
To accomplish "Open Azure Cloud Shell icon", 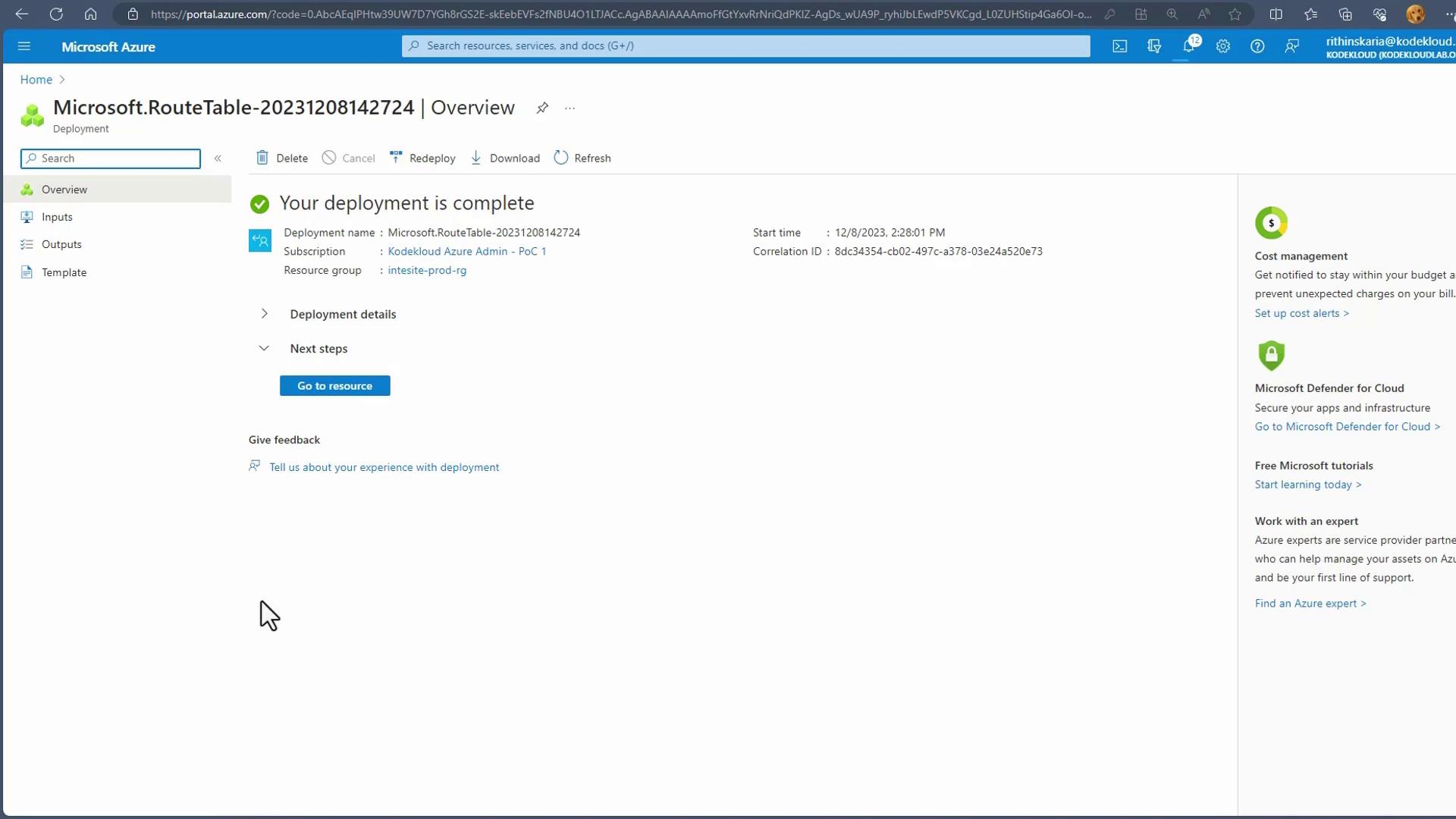I will (x=1119, y=46).
